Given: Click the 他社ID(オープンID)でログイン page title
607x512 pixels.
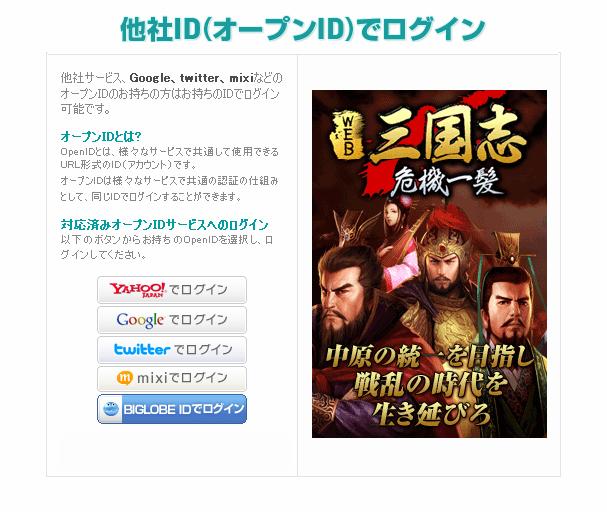Looking at the screenshot, I should point(302,28).
